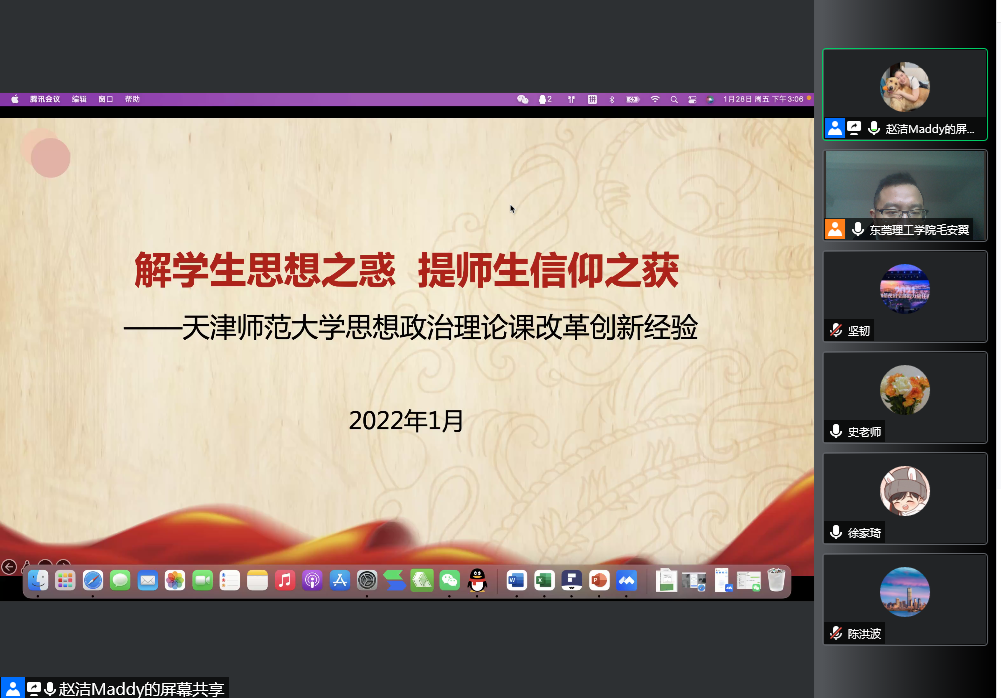Open Microsoft Excel in the dock
1001x698 pixels.
[544, 580]
